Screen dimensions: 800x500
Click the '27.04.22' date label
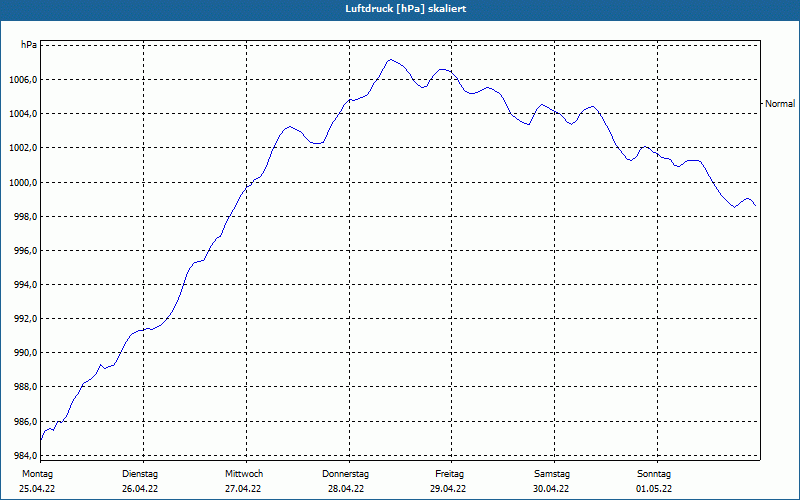(243, 489)
